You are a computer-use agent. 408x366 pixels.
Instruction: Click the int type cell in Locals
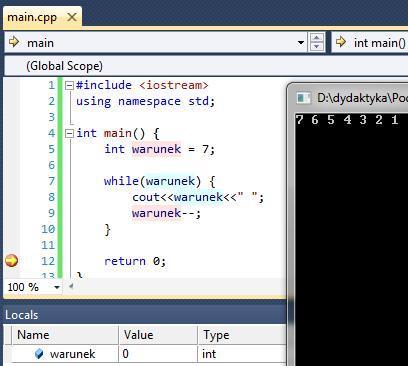tap(242, 354)
